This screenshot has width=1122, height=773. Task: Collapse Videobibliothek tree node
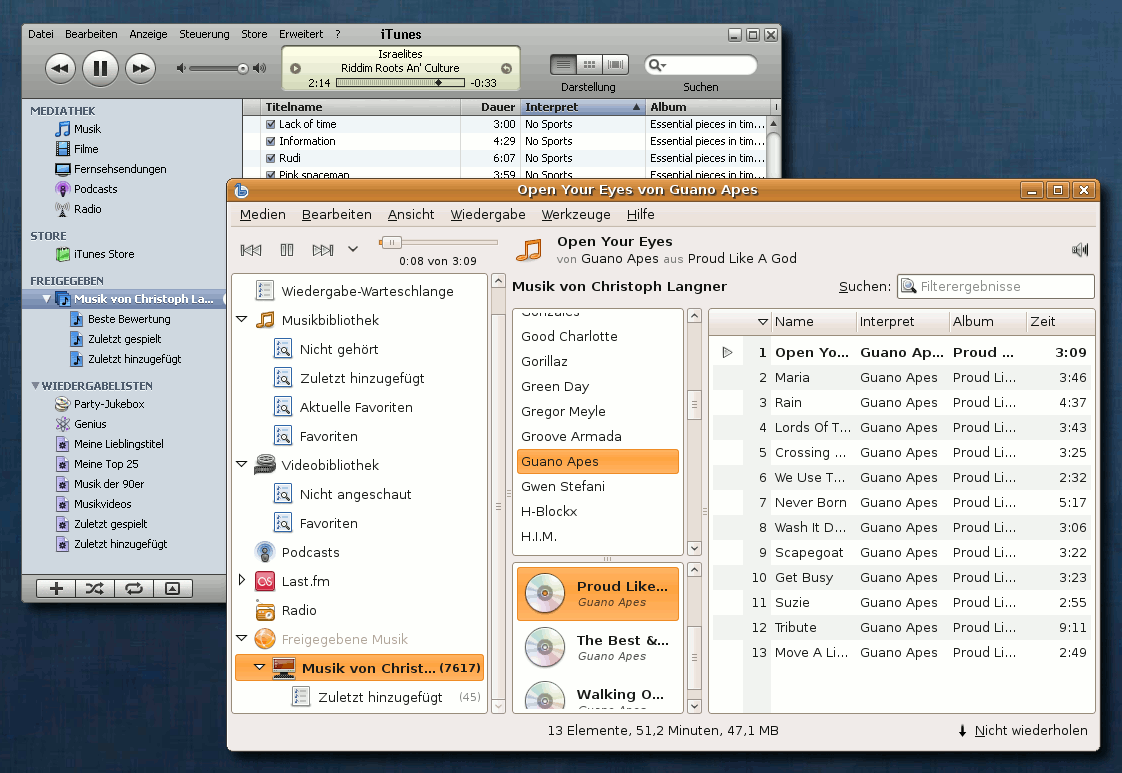(242, 465)
